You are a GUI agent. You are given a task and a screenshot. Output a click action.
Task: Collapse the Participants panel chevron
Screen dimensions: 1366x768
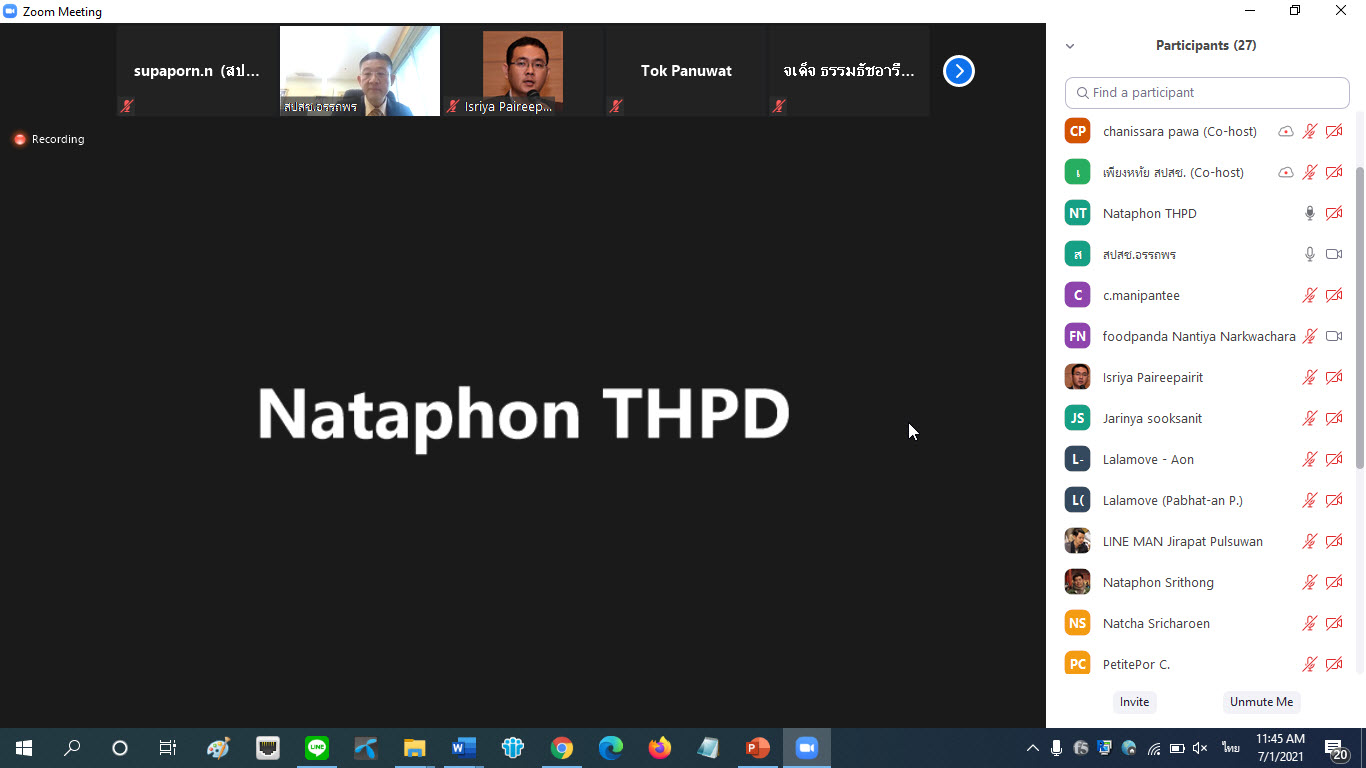pyautogui.click(x=1070, y=46)
